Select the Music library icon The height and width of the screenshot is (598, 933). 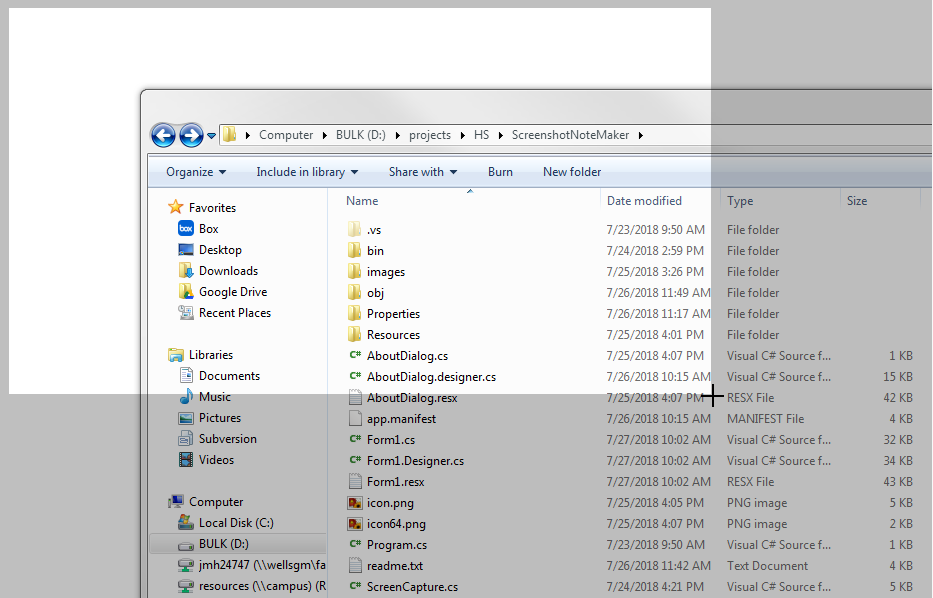coord(186,397)
